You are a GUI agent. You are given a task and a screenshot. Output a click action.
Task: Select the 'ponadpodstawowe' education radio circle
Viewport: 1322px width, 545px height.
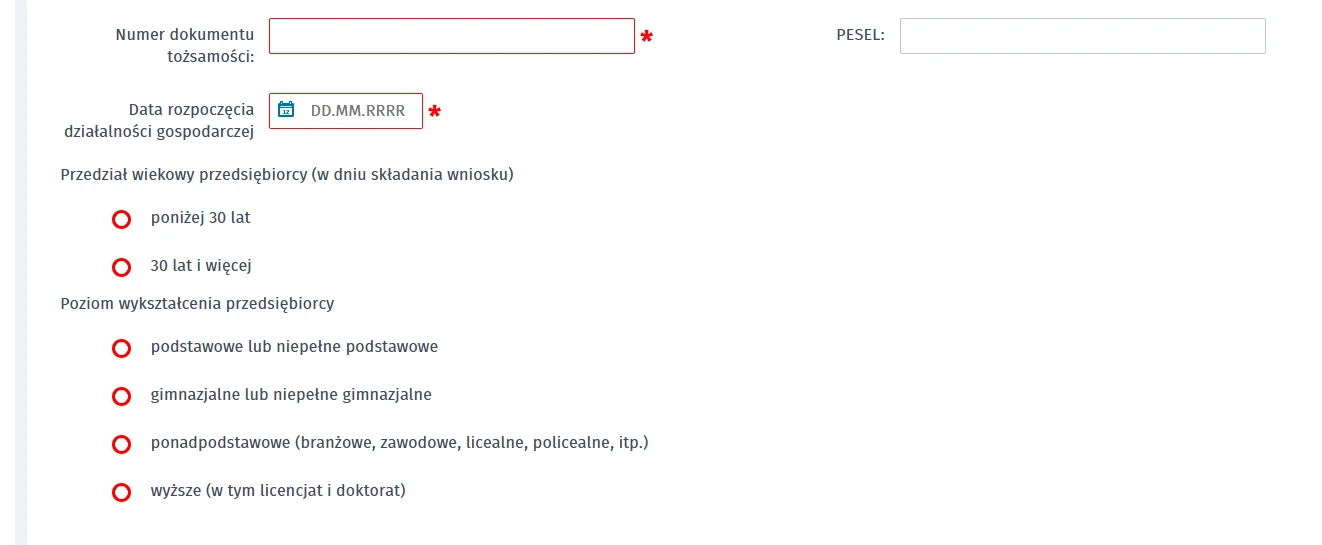pos(122,444)
